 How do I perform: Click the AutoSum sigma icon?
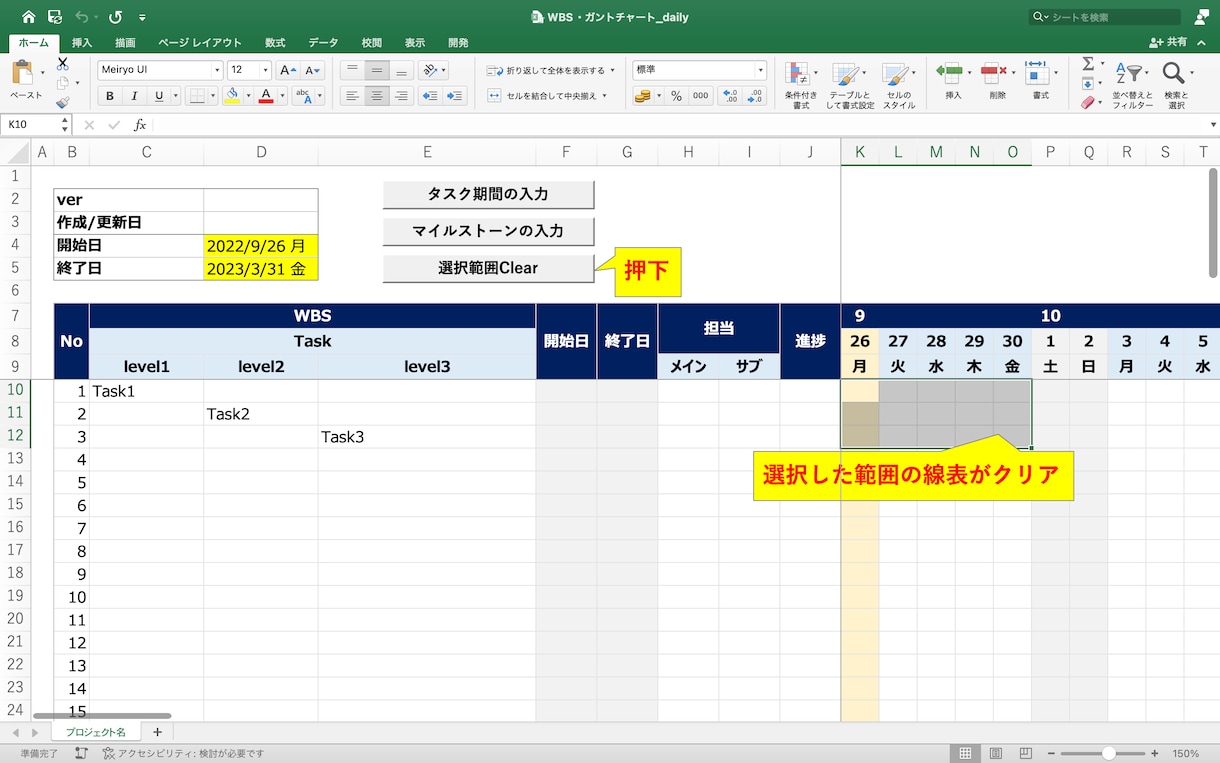point(1088,63)
